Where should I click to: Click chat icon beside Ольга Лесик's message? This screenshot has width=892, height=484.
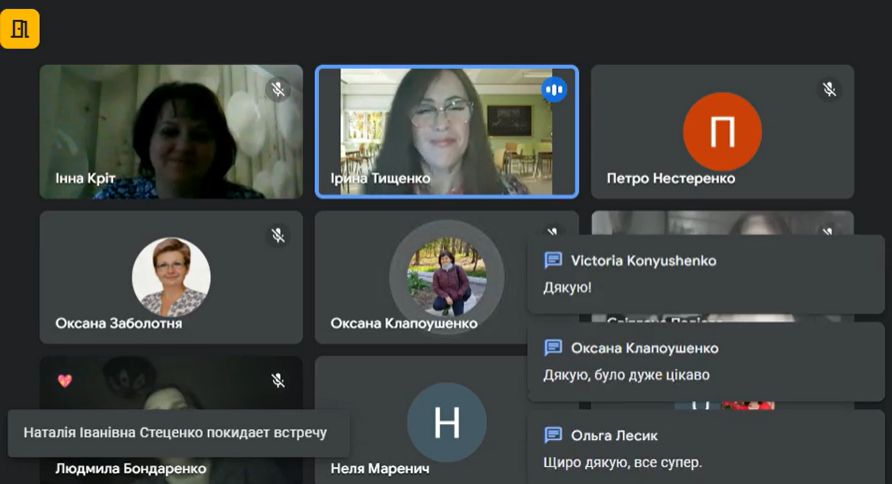click(x=553, y=435)
